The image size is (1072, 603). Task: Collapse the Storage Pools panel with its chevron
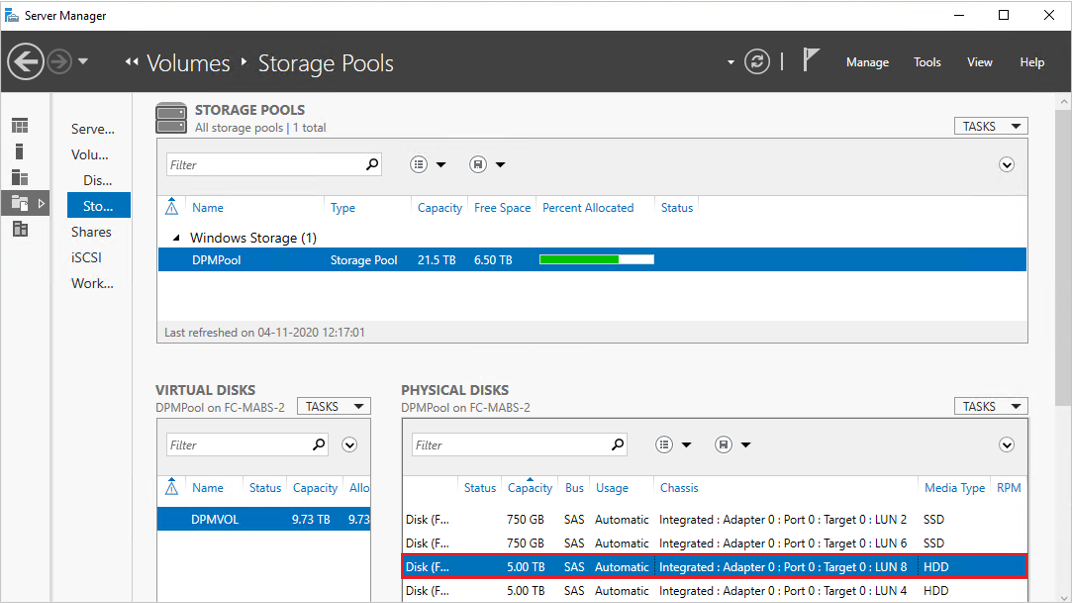pos(1007,164)
